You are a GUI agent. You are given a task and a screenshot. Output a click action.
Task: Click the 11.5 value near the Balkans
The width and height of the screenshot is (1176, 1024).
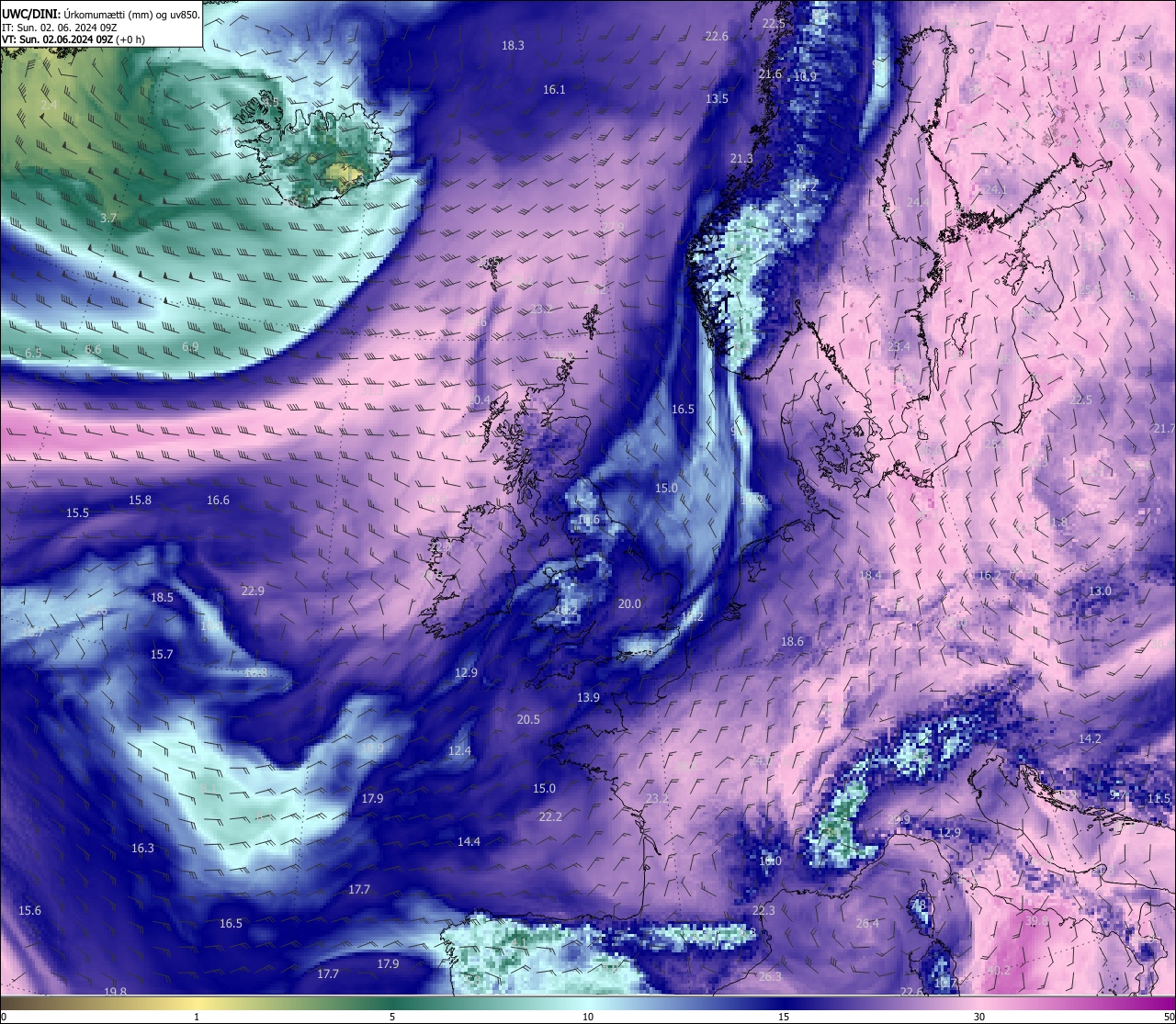[1159, 798]
